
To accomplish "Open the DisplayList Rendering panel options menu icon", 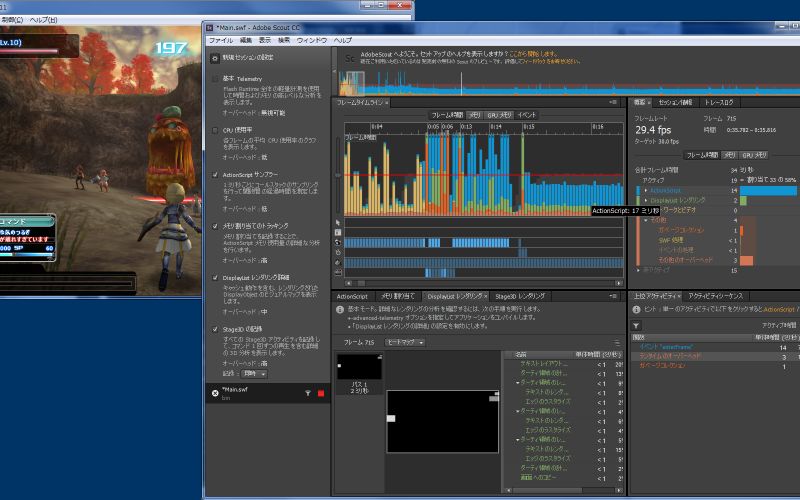I will click(x=615, y=297).
